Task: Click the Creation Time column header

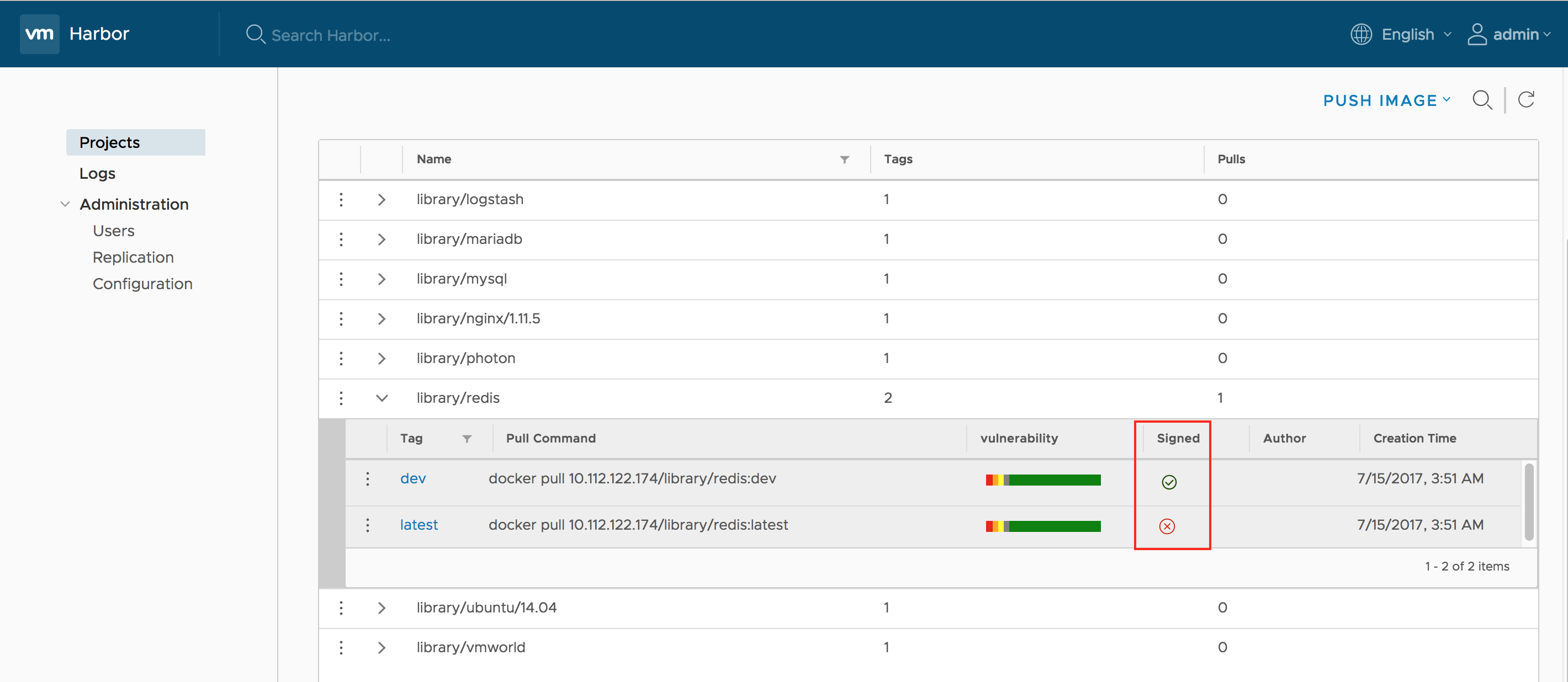Action: [1415, 439]
